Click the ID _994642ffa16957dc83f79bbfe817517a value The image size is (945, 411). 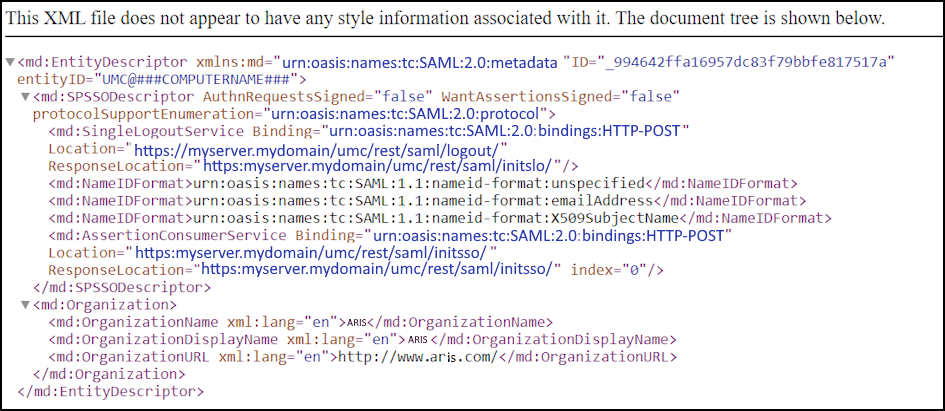(x=746, y=62)
